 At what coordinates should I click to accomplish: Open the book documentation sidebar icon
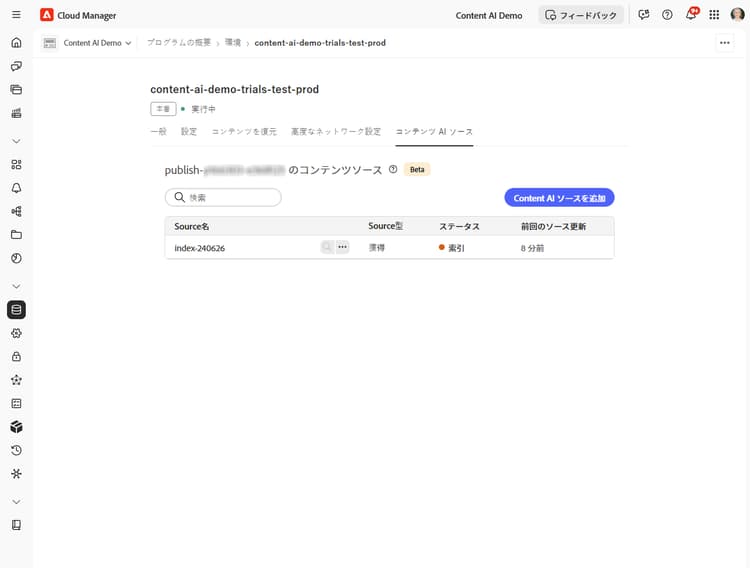click(x=16, y=525)
